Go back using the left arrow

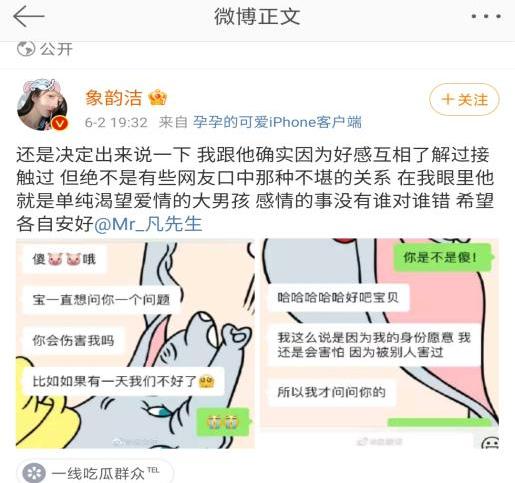coord(28,16)
